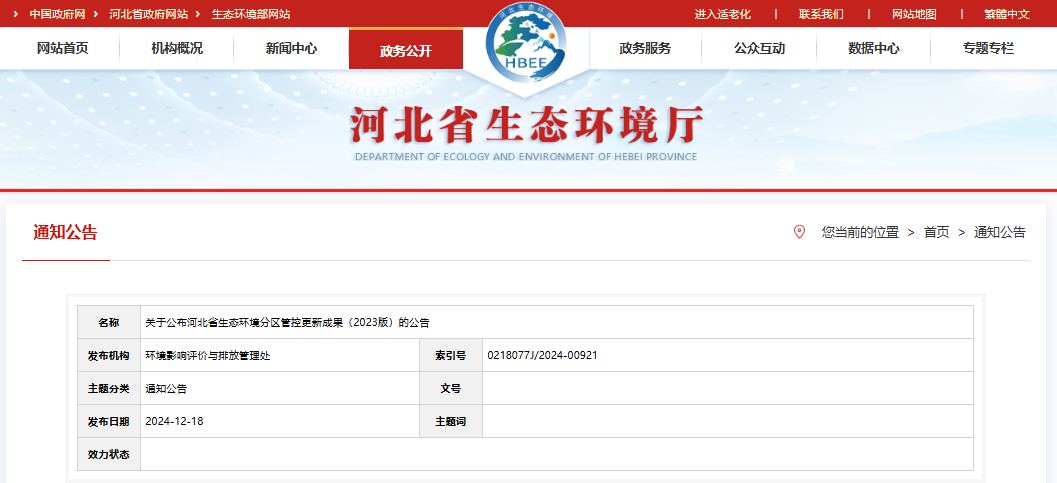Screen dimensions: 1057x483
Task: Open 机构概况 menu
Action: coord(177,49)
